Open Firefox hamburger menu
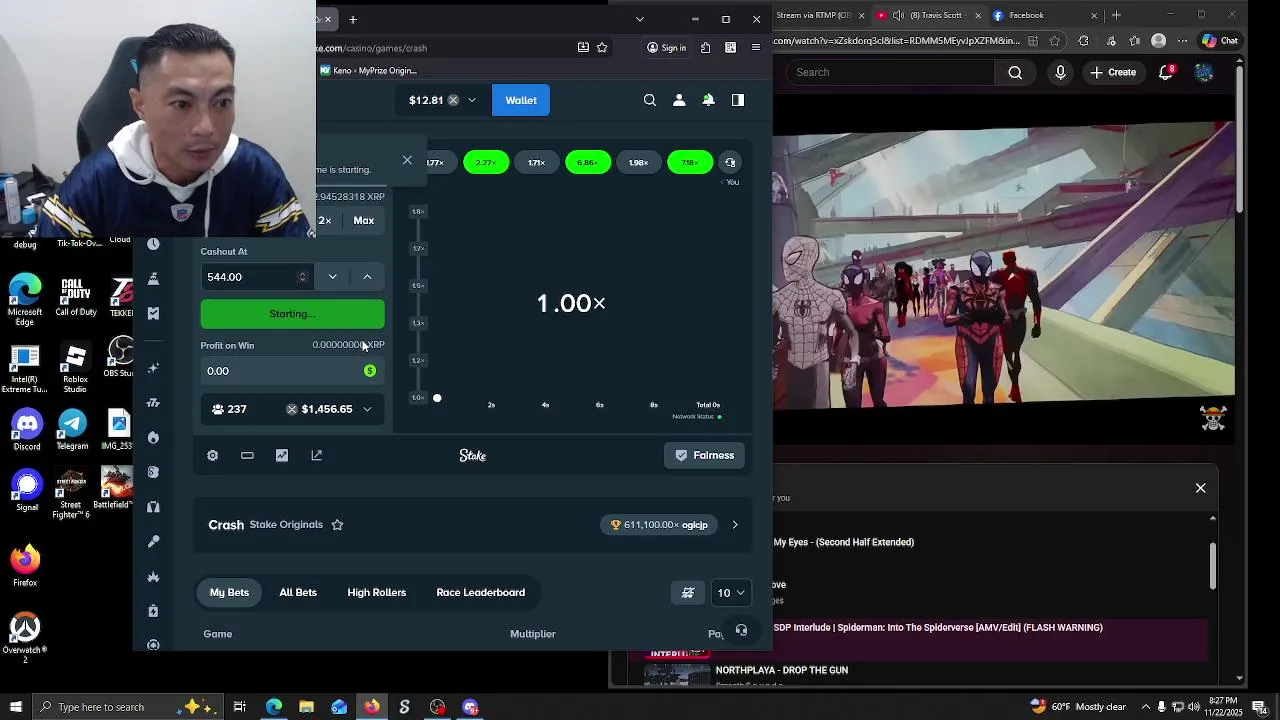This screenshot has height=720, width=1280. click(x=756, y=47)
